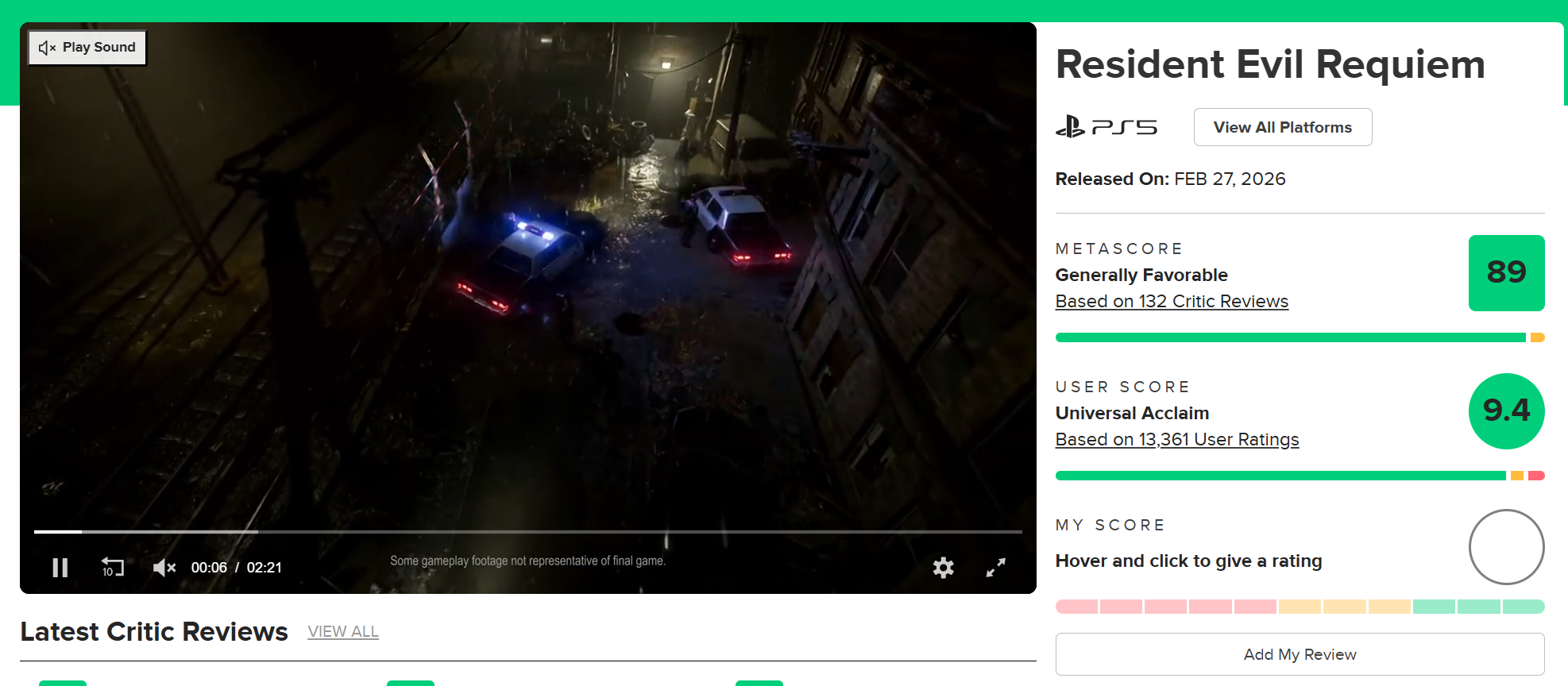
Task: Click the gameplay footage disclaimer text
Action: tap(527, 561)
